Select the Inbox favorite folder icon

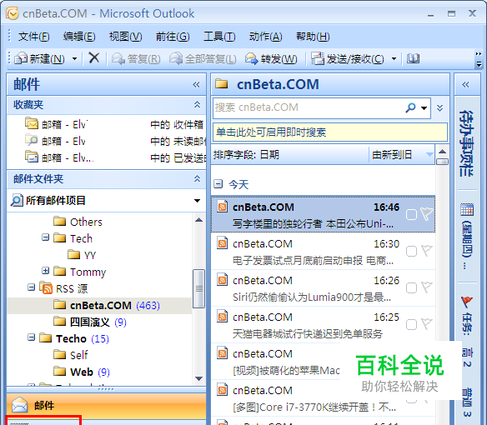point(32,124)
